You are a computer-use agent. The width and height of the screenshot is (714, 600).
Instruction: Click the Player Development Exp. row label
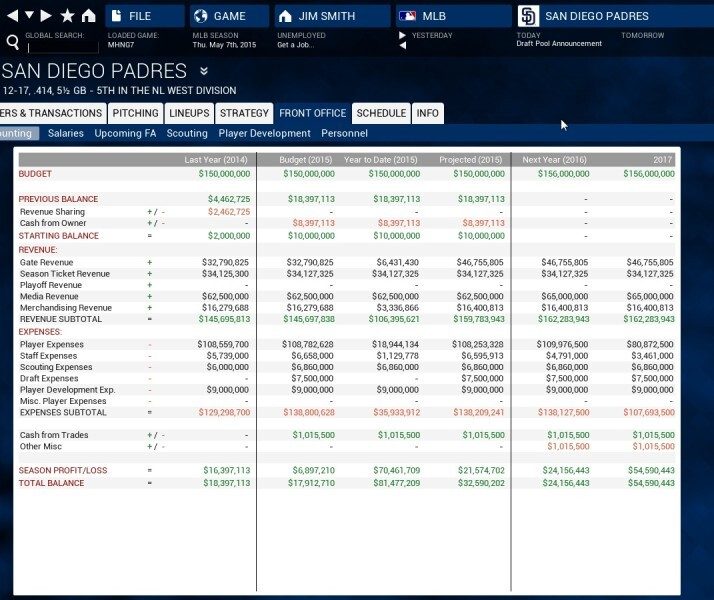pyautogui.click(x=67, y=390)
